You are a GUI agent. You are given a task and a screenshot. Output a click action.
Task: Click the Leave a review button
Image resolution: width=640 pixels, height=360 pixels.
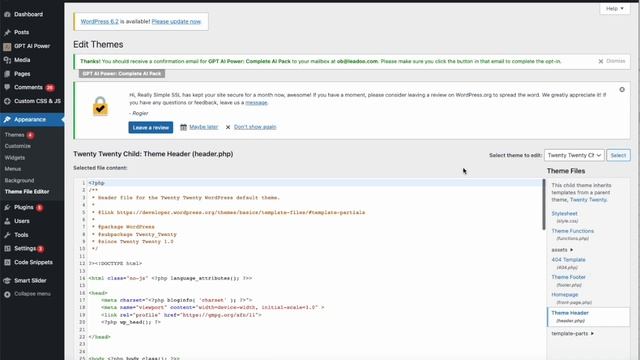tap(151, 127)
